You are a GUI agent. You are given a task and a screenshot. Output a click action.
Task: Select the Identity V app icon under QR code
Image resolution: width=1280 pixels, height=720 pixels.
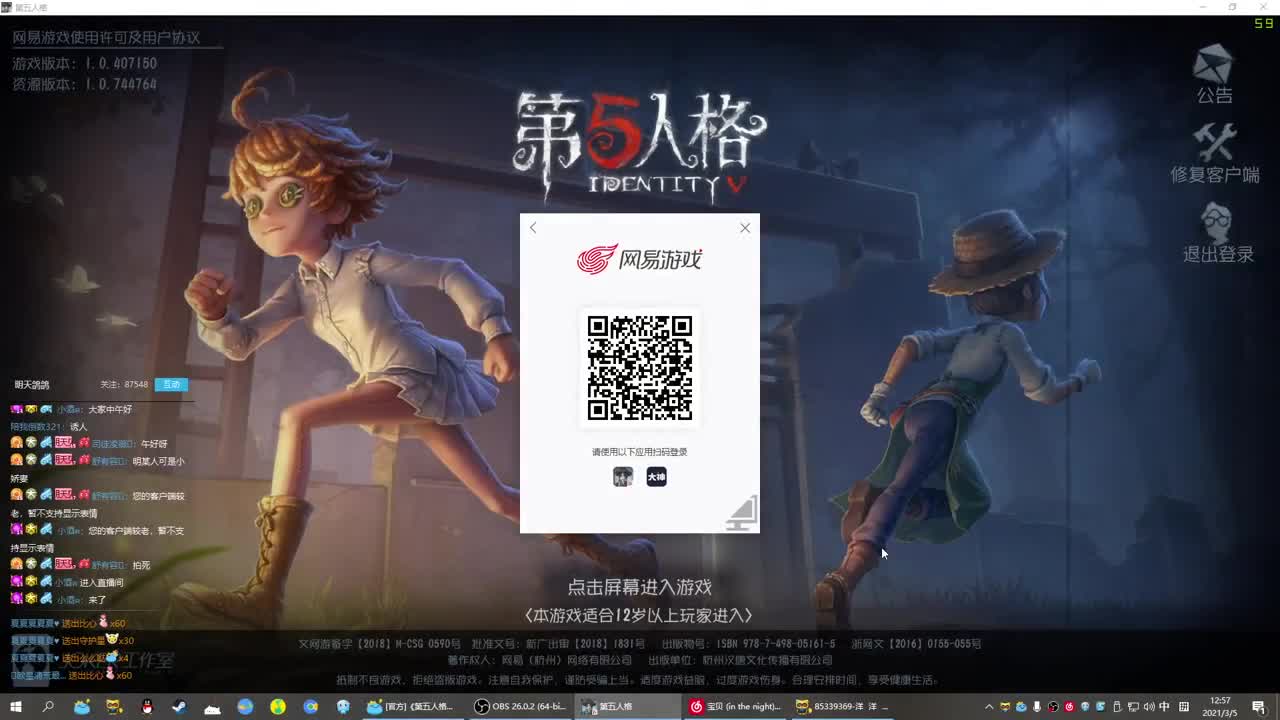click(x=623, y=477)
